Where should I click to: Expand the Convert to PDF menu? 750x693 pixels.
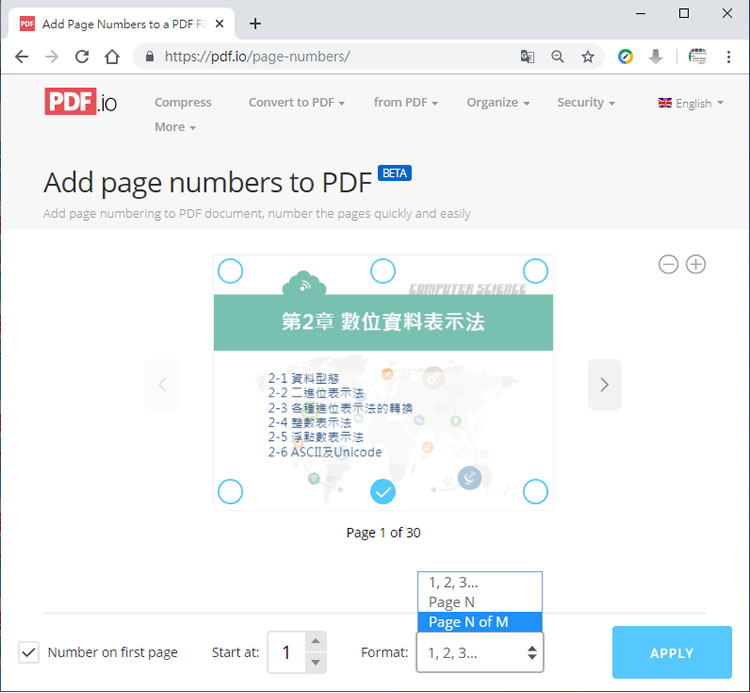(296, 102)
